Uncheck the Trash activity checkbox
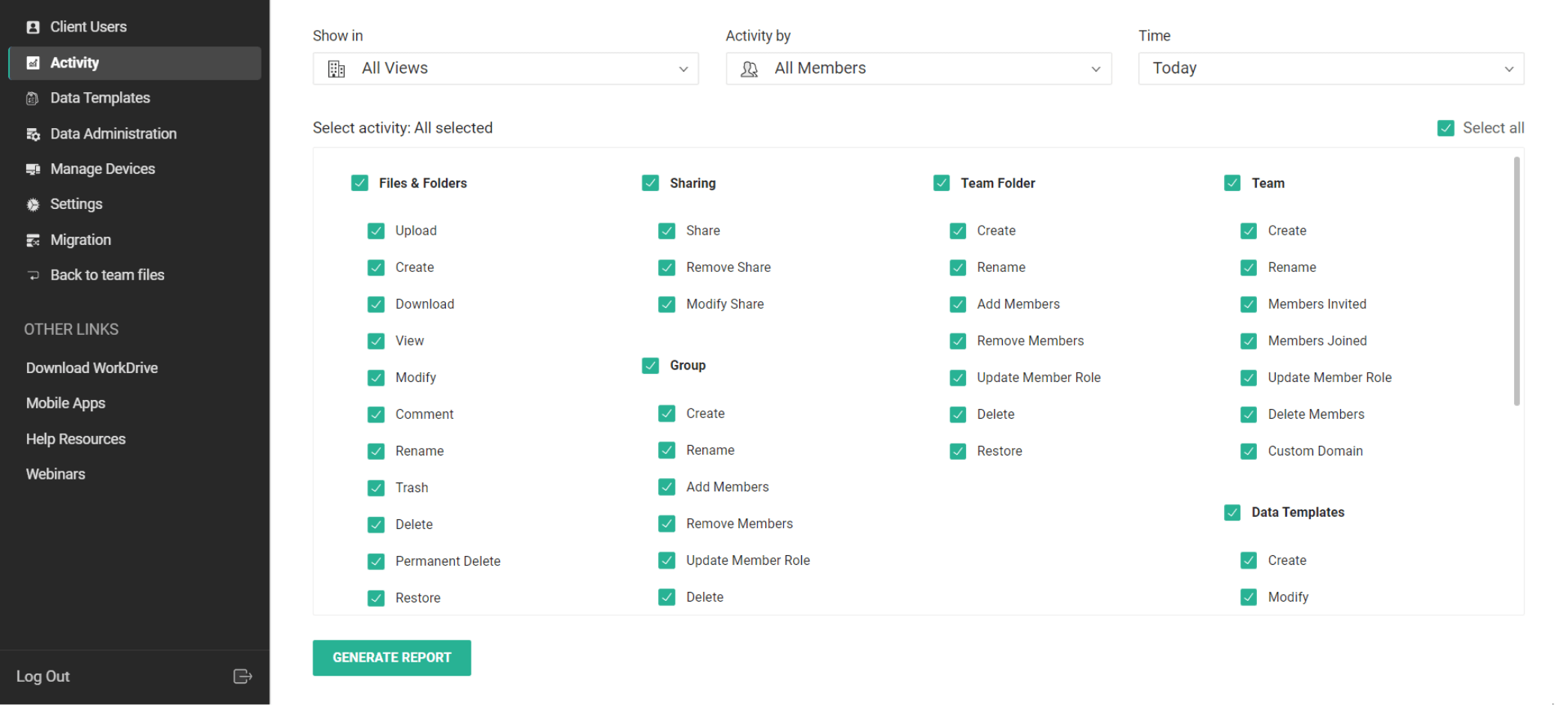Viewport: 1568px width, 705px height. coord(376,488)
